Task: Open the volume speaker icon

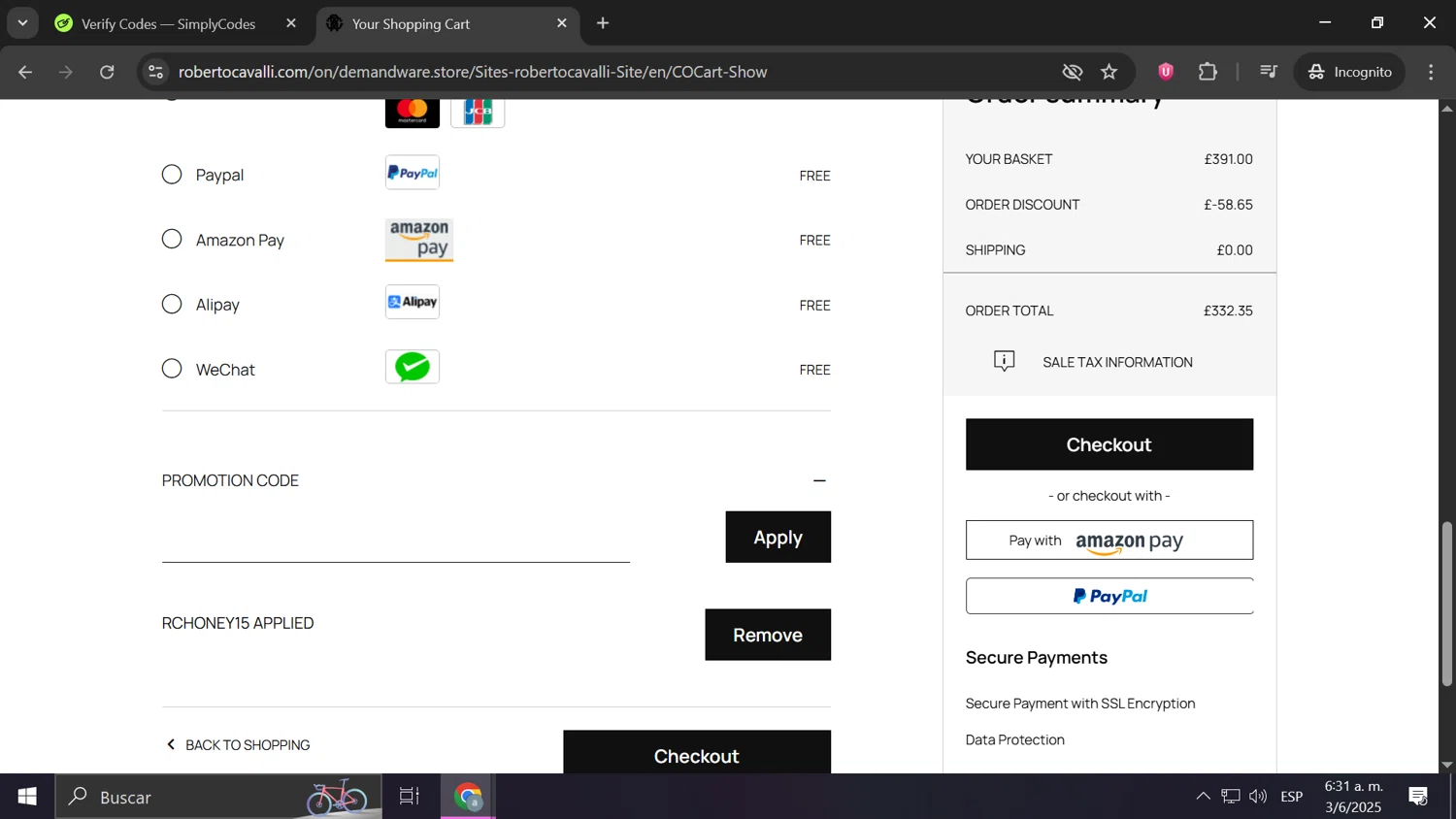Action: tap(1258, 797)
